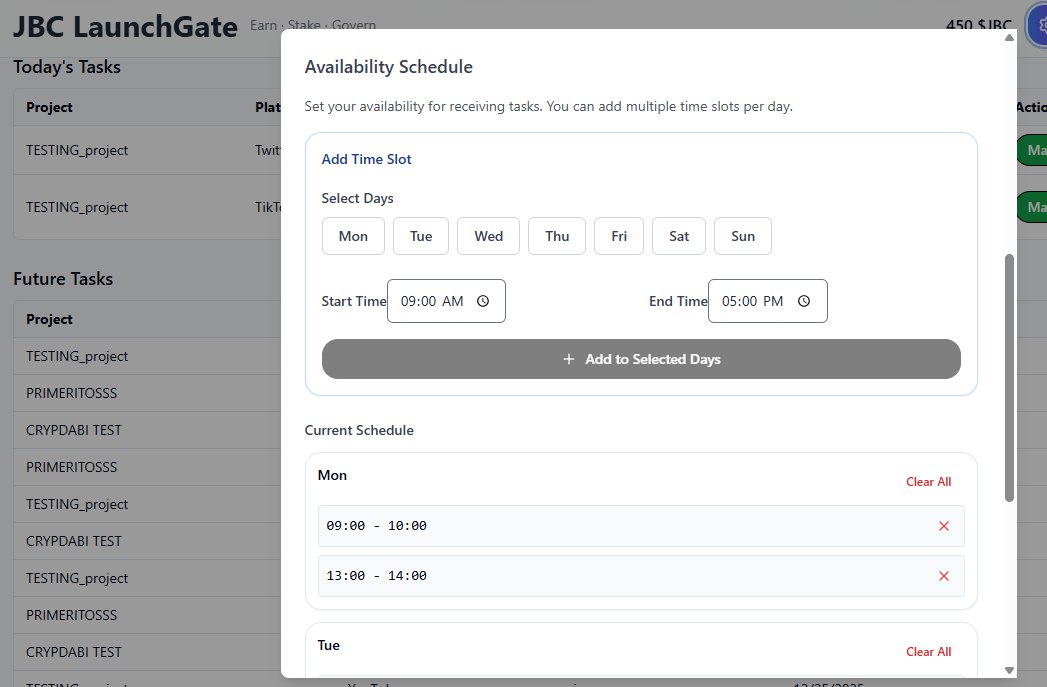Click the JBC LaunchGate title
Viewport: 1047px width, 687px height.
[125, 27]
